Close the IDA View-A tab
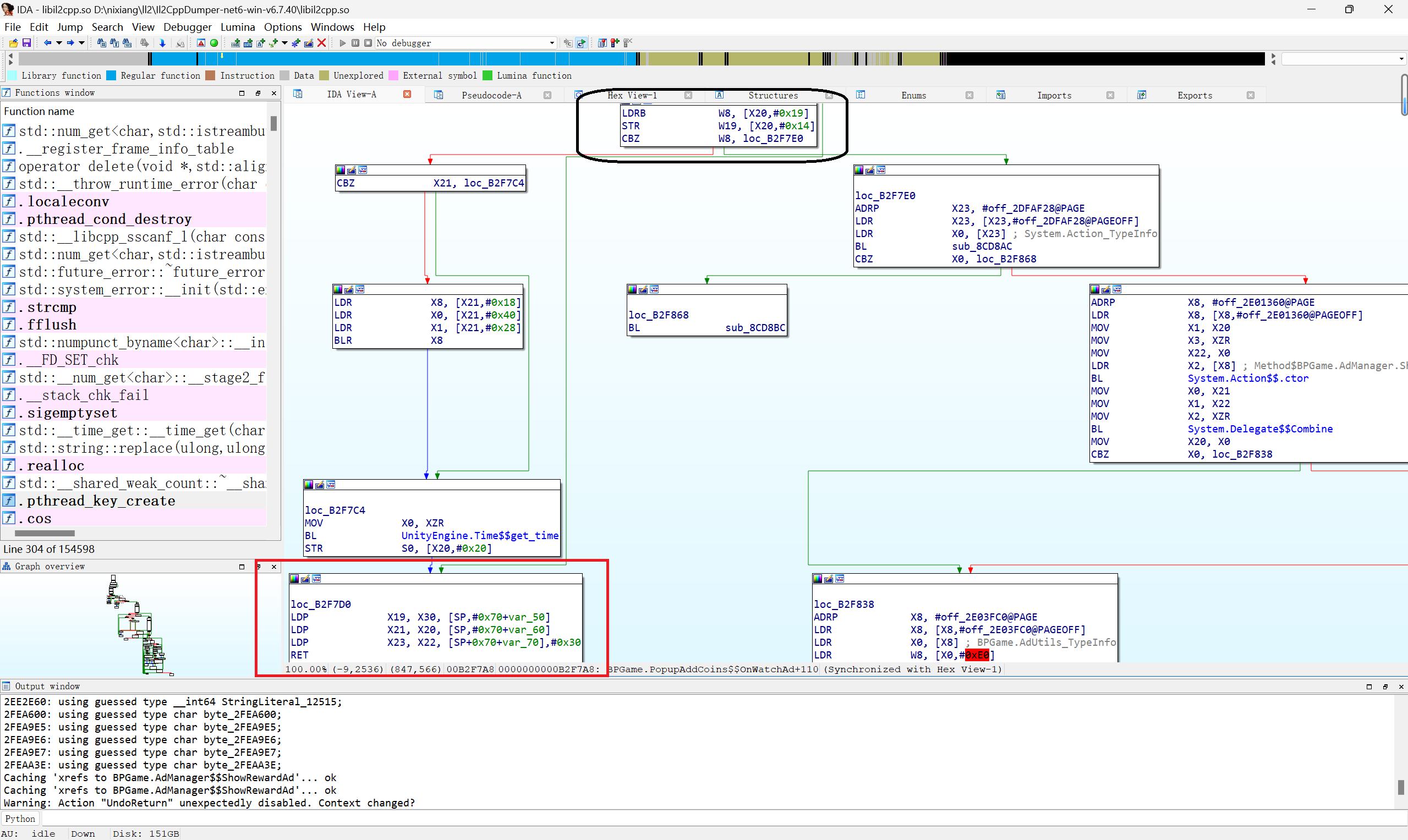 pyautogui.click(x=407, y=94)
